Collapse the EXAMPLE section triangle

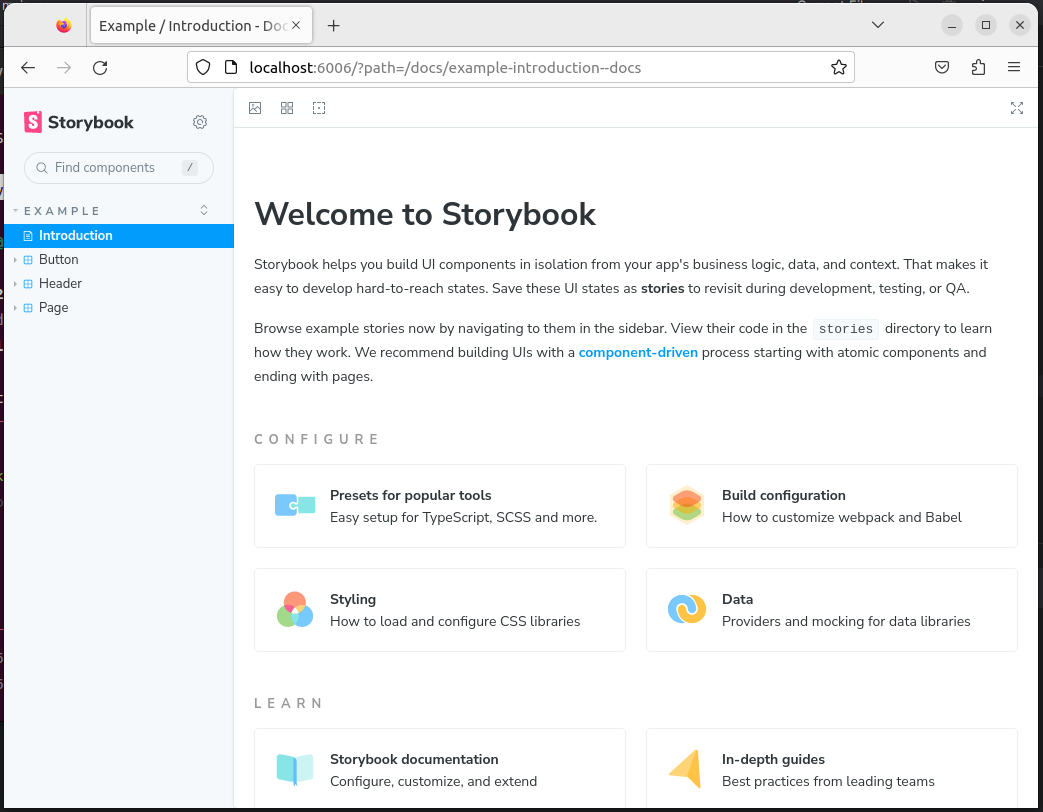pos(15,211)
